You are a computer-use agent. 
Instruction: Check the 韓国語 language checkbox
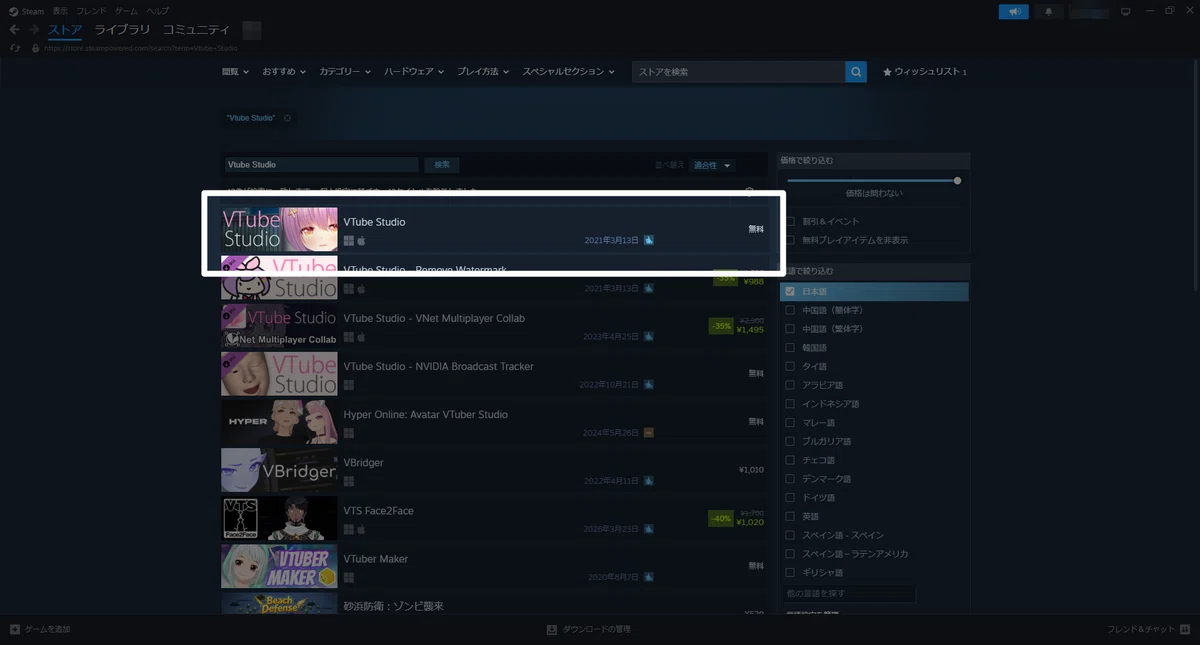coord(791,348)
